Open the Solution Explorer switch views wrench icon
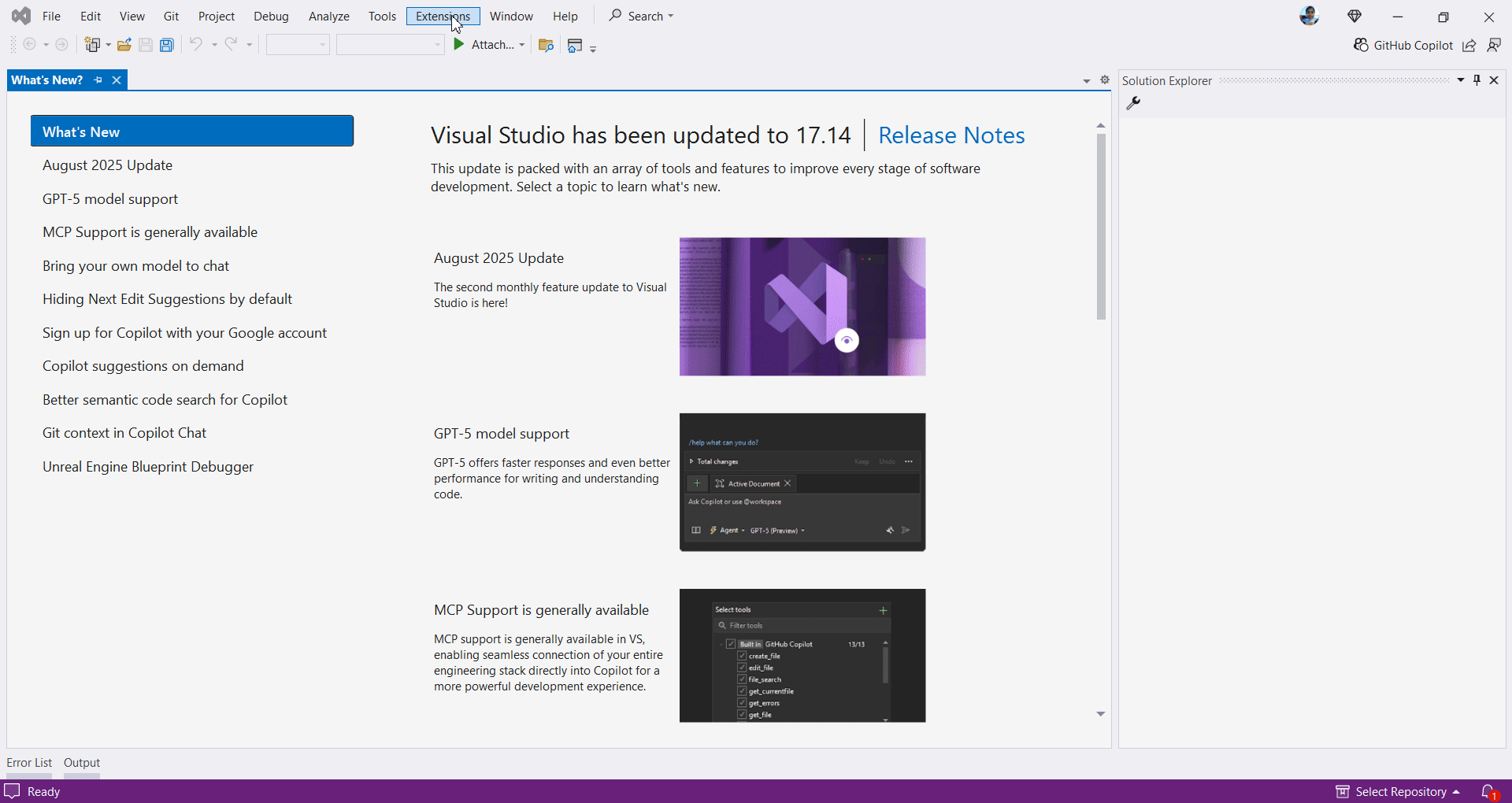 [1134, 103]
